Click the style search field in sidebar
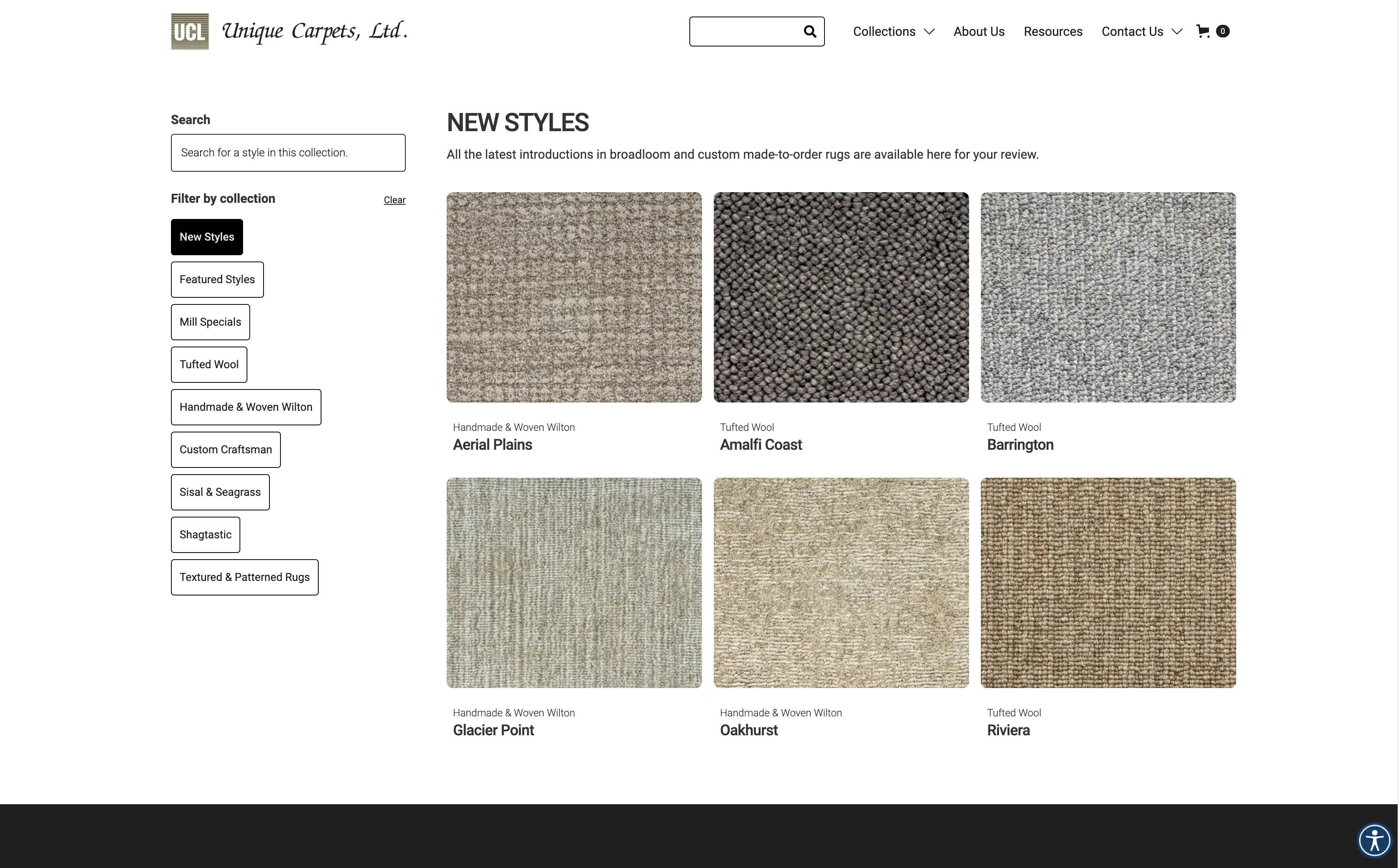Screen dimensions: 1400x868 point(288,153)
